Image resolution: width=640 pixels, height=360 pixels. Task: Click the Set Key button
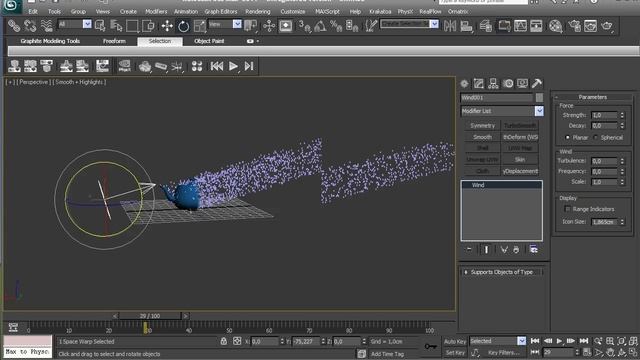click(x=455, y=352)
